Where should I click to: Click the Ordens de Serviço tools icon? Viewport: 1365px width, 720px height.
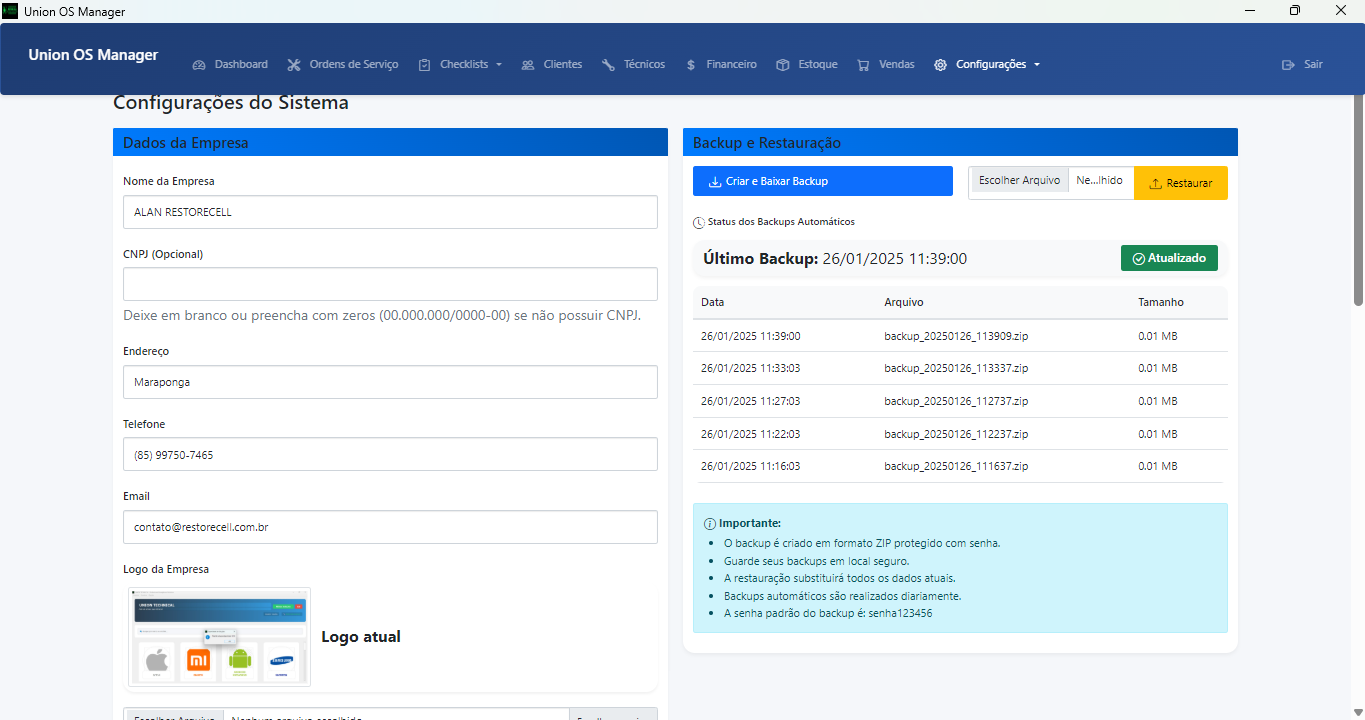coord(294,65)
